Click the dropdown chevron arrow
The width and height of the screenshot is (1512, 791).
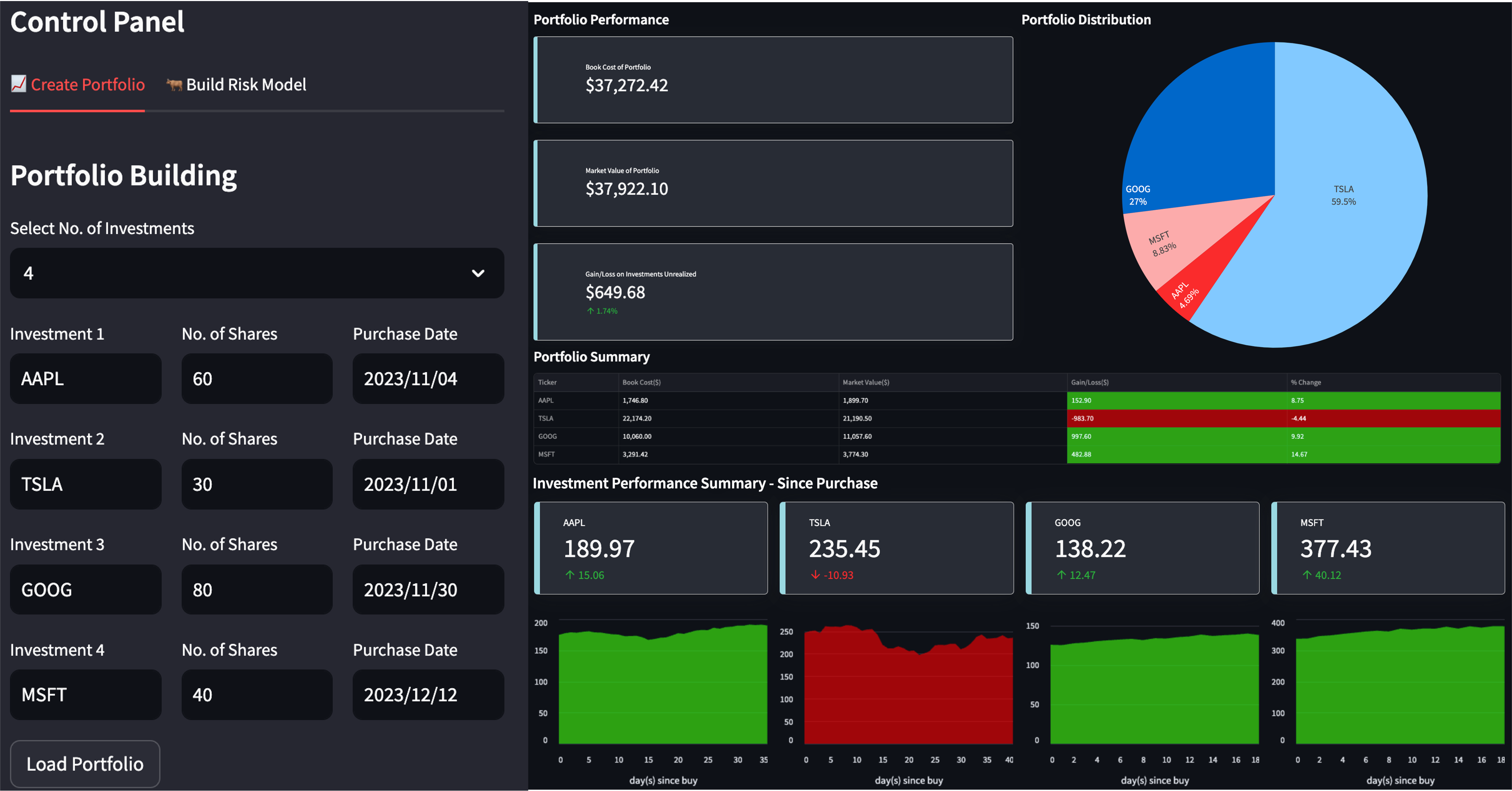(478, 273)
